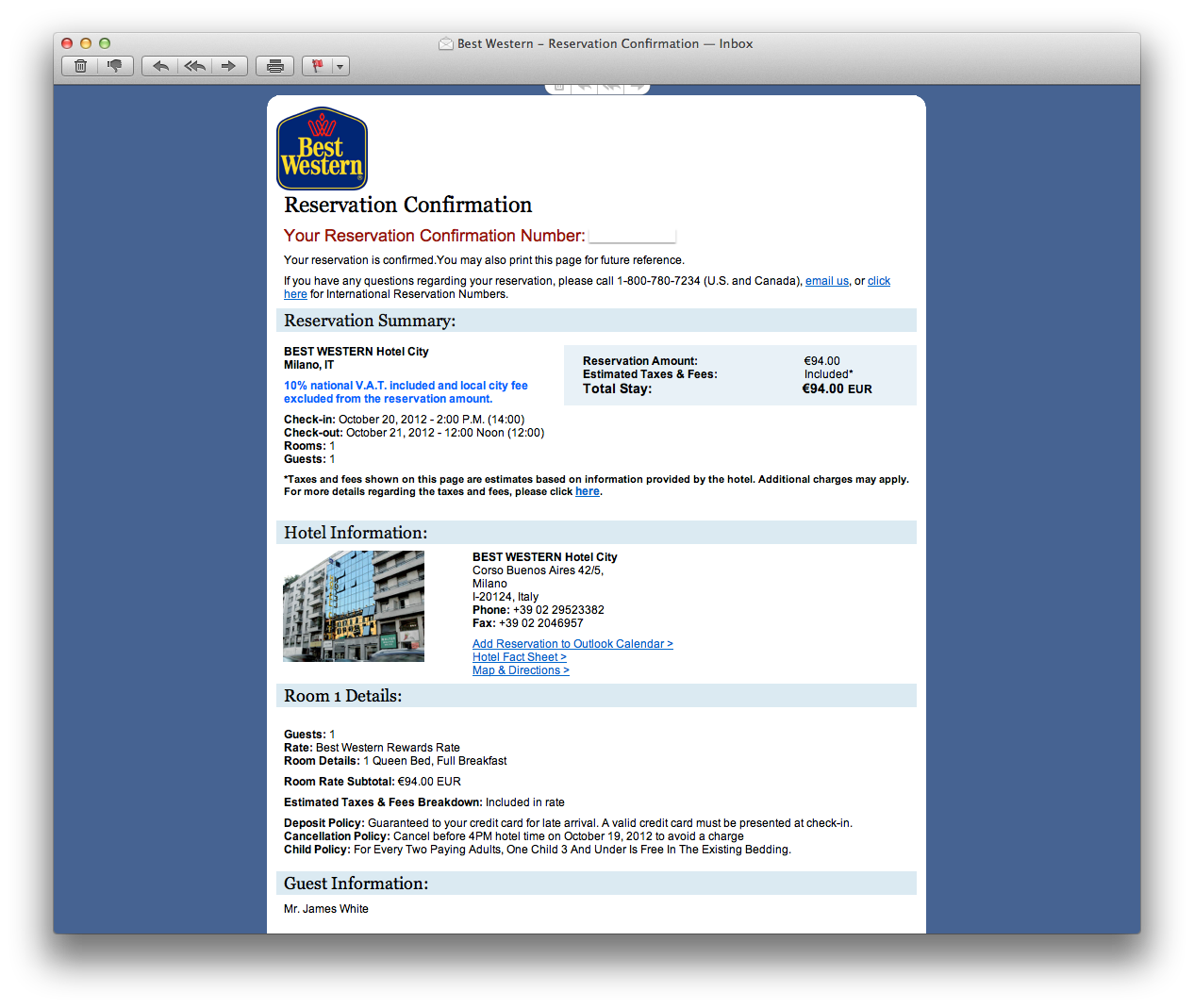Print the email with the printer icon
Screen dimensions: 1194x1008
pyautogui.click(x=274, y=66)
